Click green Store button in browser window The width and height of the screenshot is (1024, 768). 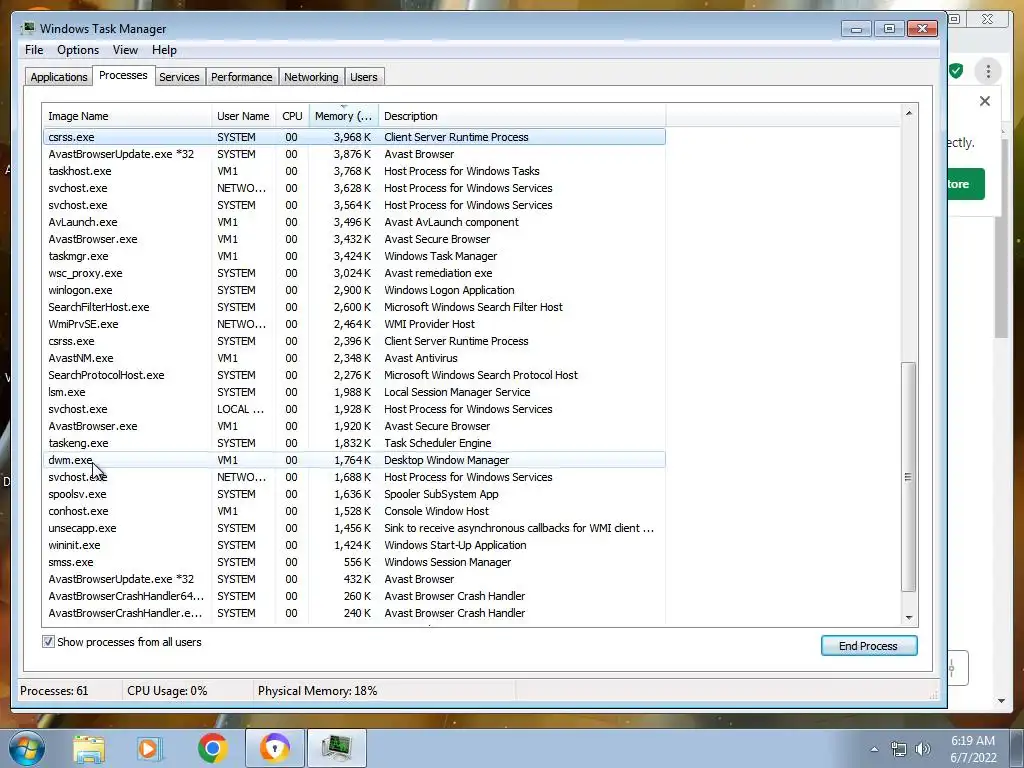(966, 184)
